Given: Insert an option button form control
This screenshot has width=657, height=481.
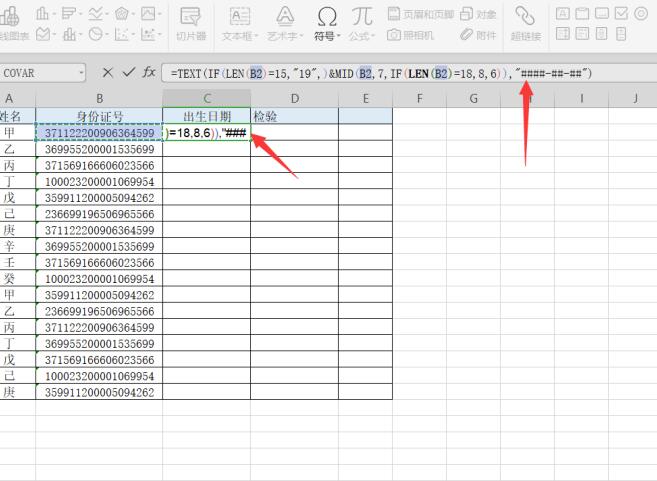Looking at the screenshot, I should click(641, 14).
